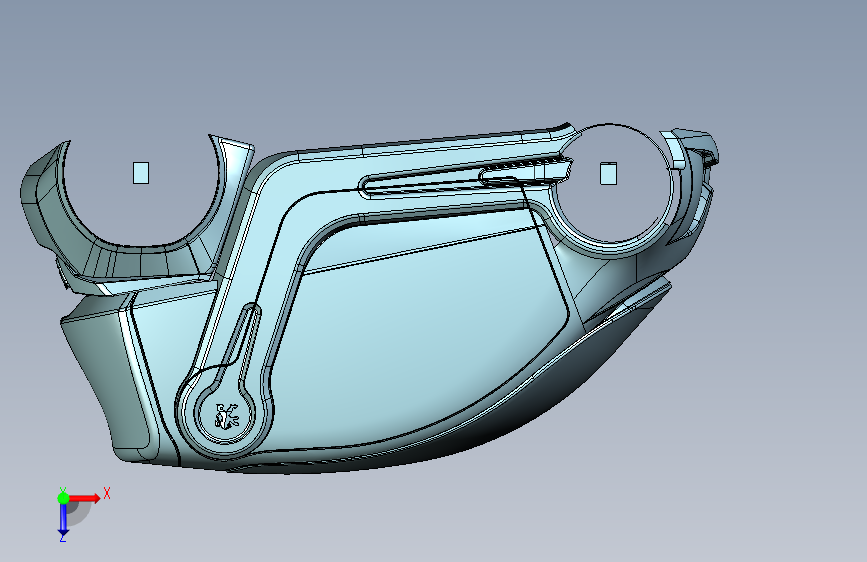Click the green Y axis dot of triad
The height and width of the screenshot is (562, 867).
tap(63, 498)
